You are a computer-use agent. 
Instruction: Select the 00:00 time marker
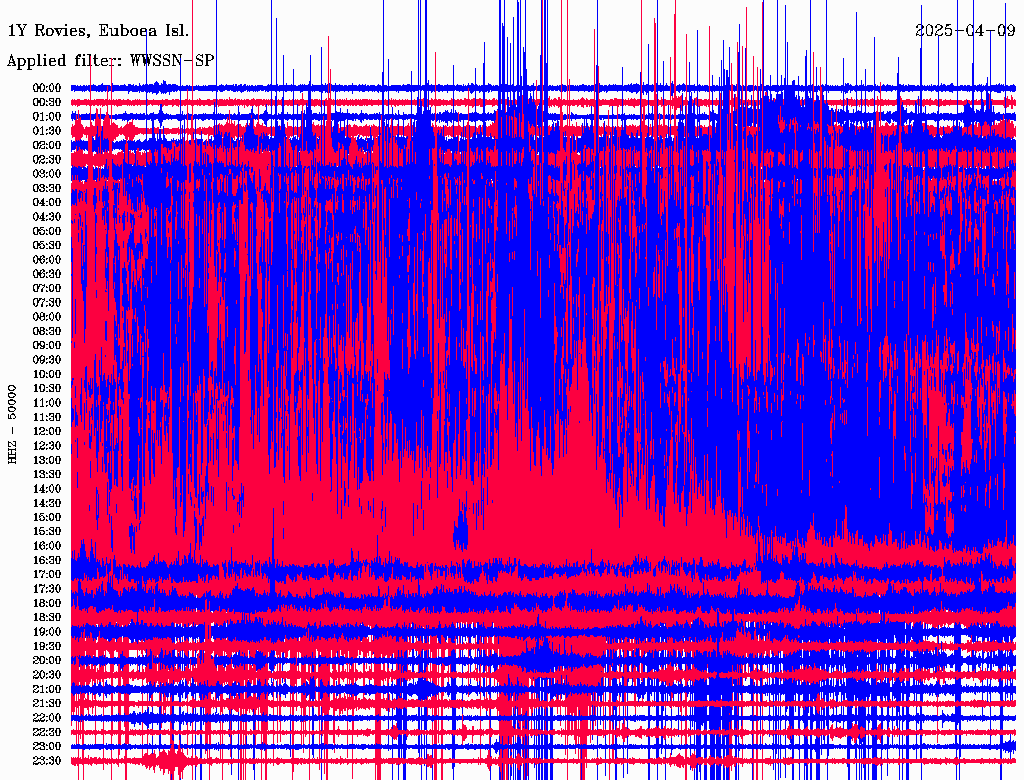(x=47, y=88)
